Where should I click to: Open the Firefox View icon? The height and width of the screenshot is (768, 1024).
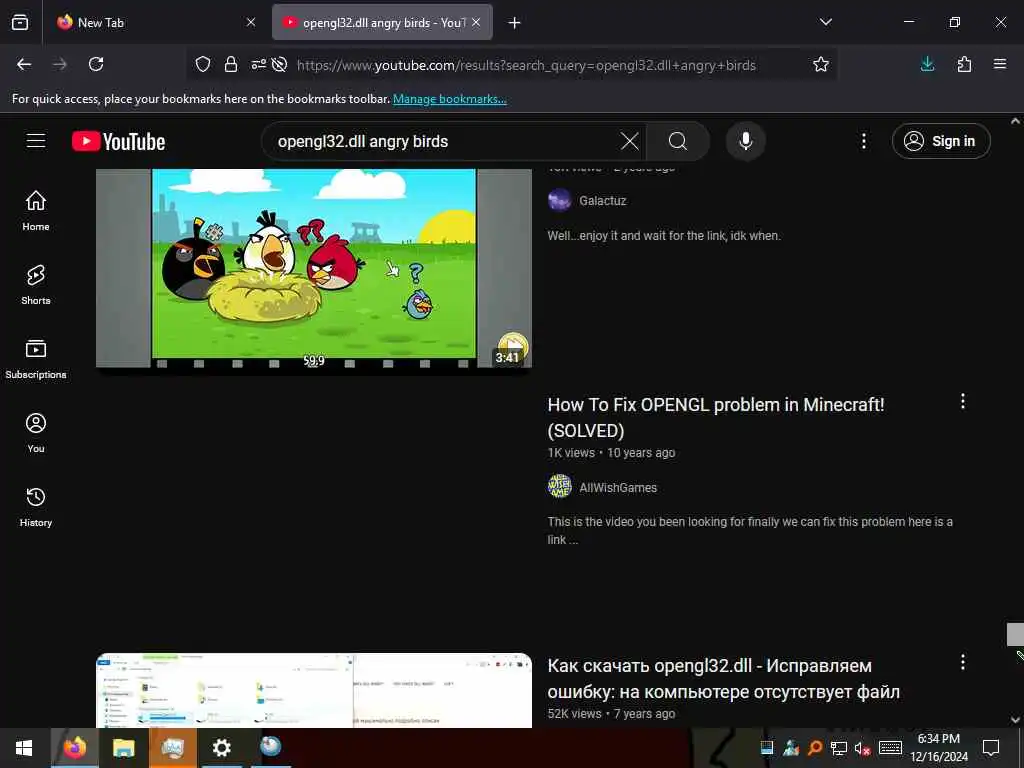(20, 22)
